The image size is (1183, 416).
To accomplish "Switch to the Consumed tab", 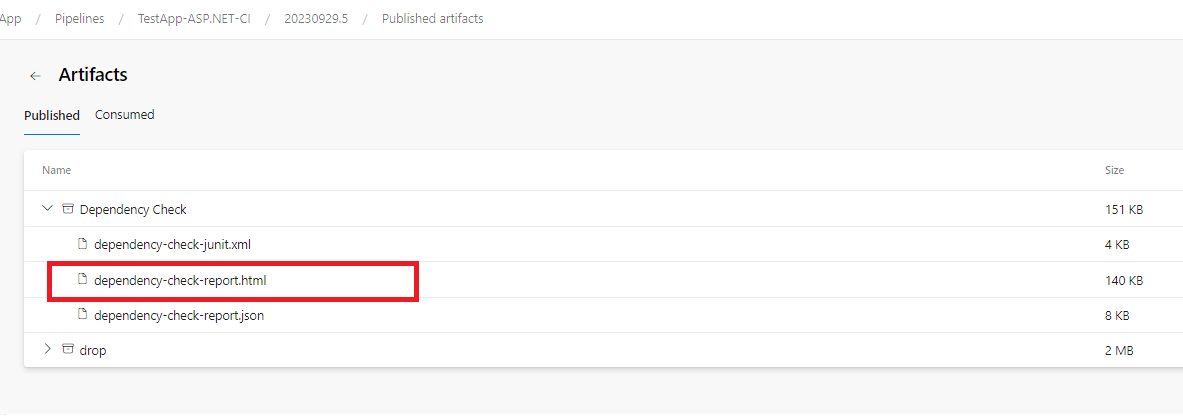I will (125, 115).
